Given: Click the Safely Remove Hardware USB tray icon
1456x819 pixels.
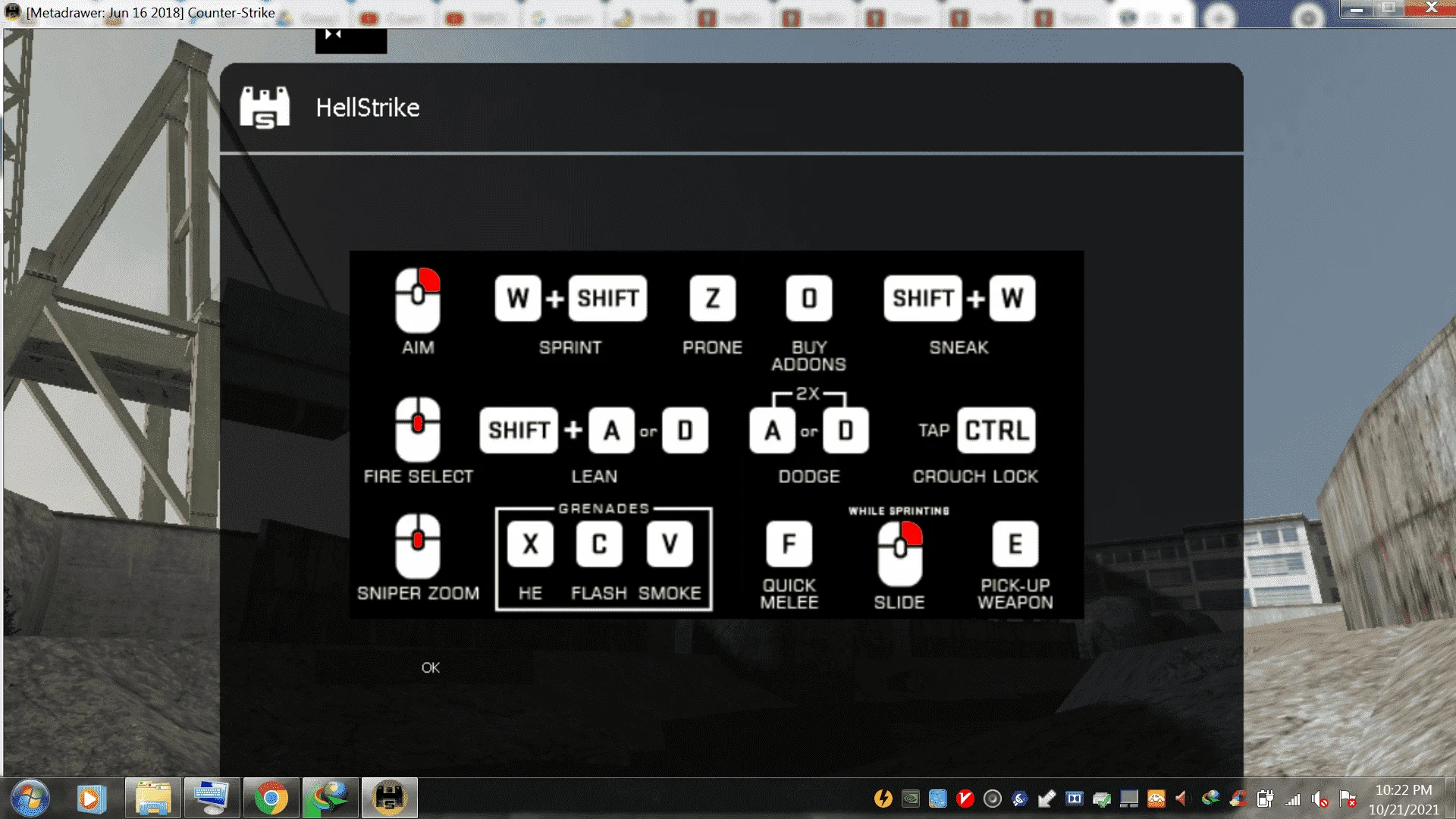Looking at the screenshot, I should coord(1047,799).
